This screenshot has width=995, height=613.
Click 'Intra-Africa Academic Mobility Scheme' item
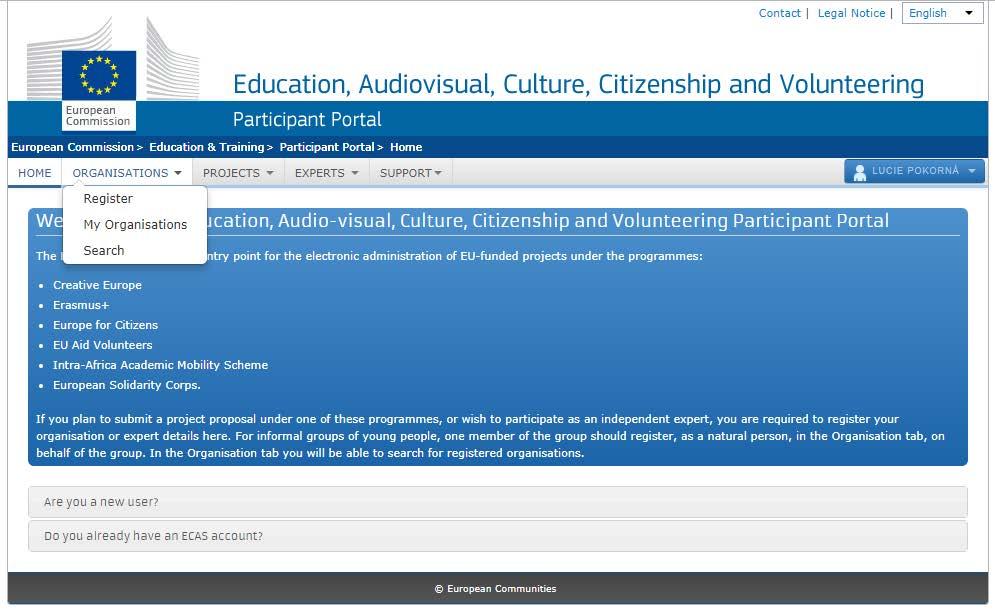pyautogui.click(x=161, y=365)
